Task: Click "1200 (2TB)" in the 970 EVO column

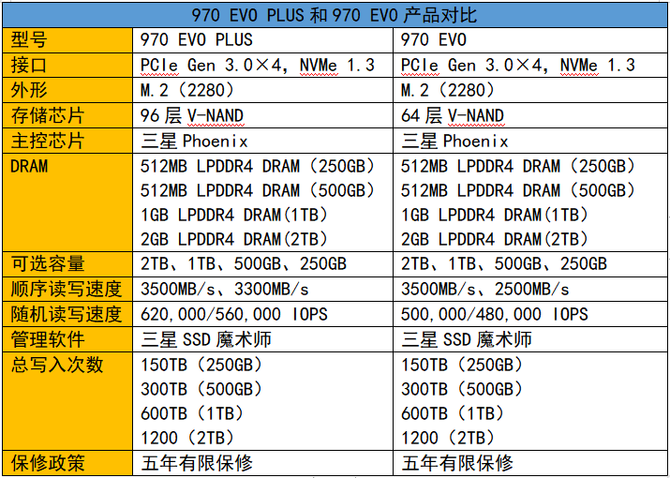Action: point(449,438)
